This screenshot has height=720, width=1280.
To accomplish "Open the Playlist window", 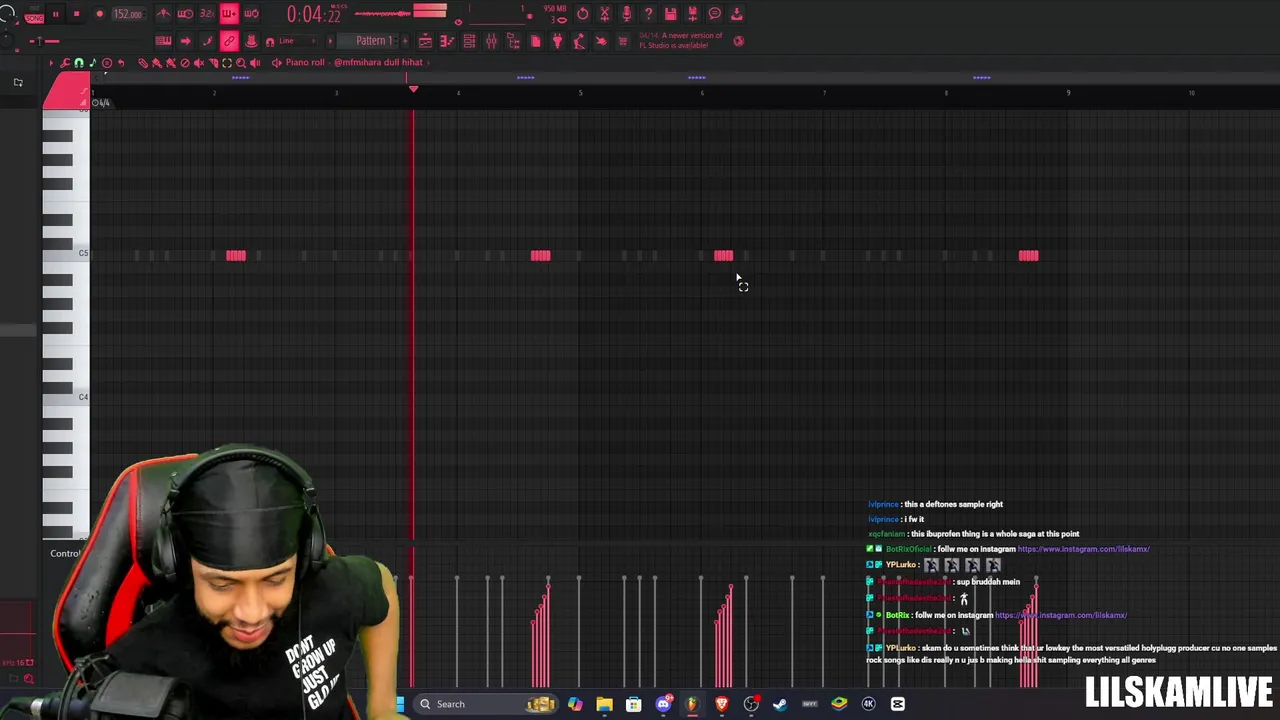I will coord(425,42).
